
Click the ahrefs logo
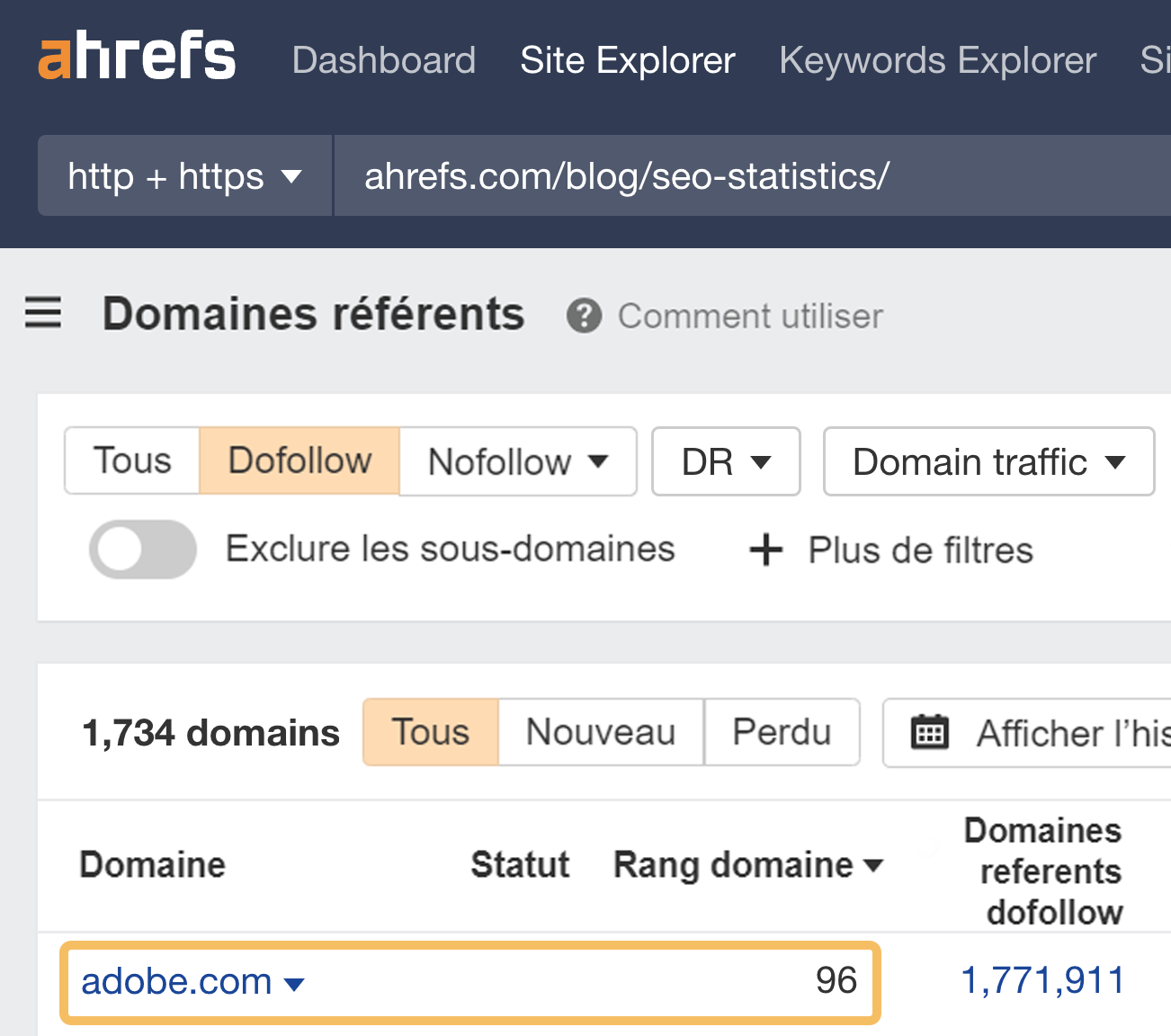point(135,56)
